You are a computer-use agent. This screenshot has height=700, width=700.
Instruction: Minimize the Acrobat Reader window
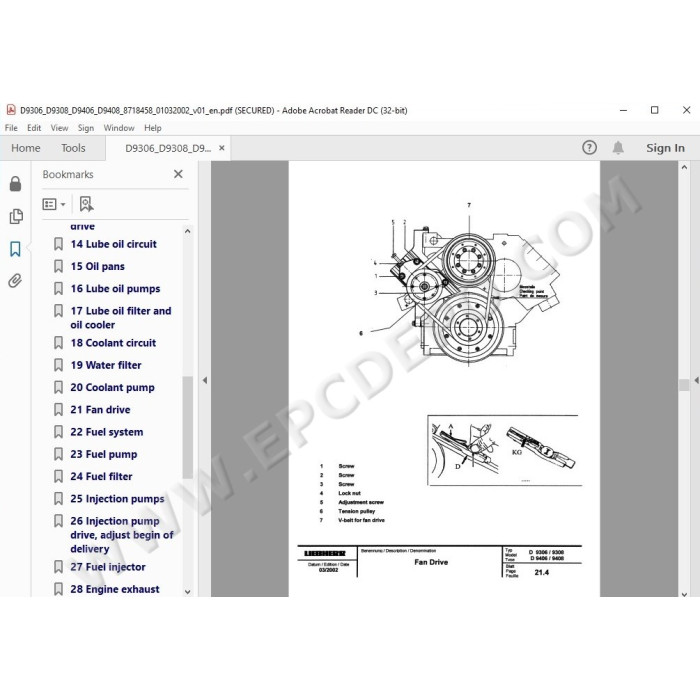coord(623,110)
